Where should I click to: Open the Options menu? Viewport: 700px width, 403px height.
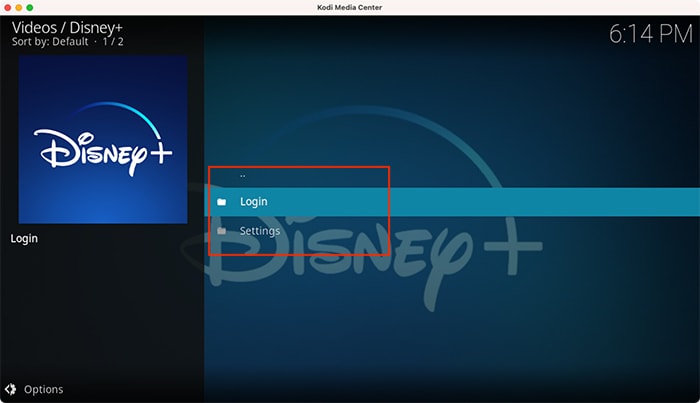click(x=43, y=389)
